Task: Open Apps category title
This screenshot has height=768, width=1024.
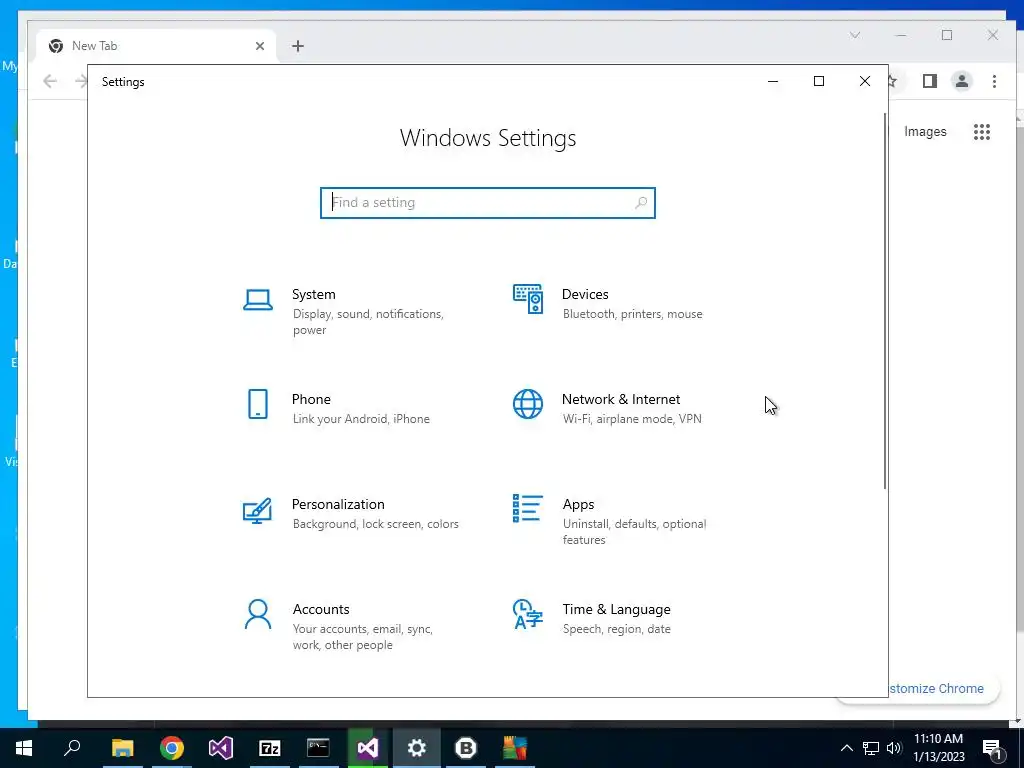Action: click(579, 504)
